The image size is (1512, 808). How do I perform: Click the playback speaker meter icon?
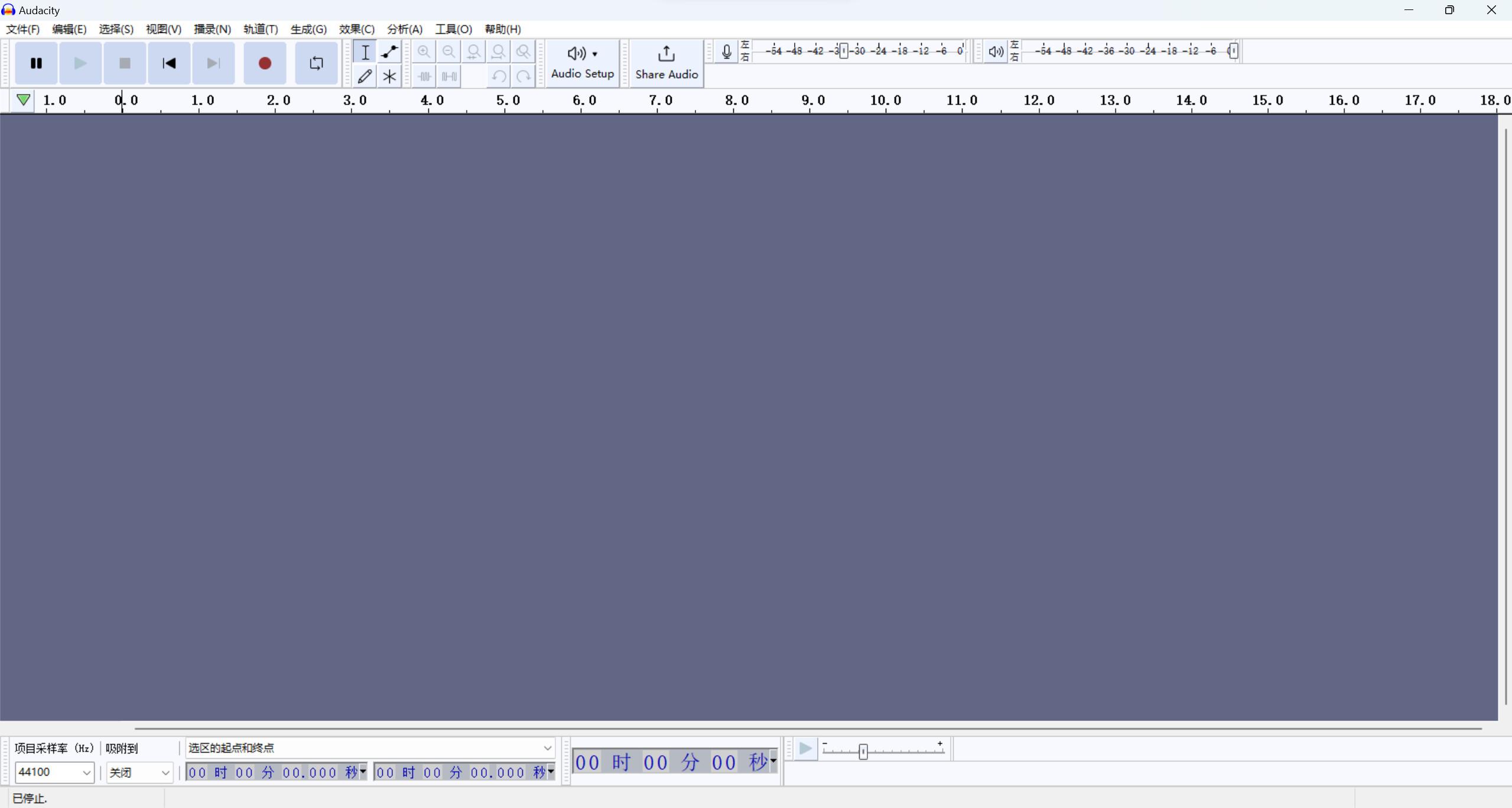995,51
